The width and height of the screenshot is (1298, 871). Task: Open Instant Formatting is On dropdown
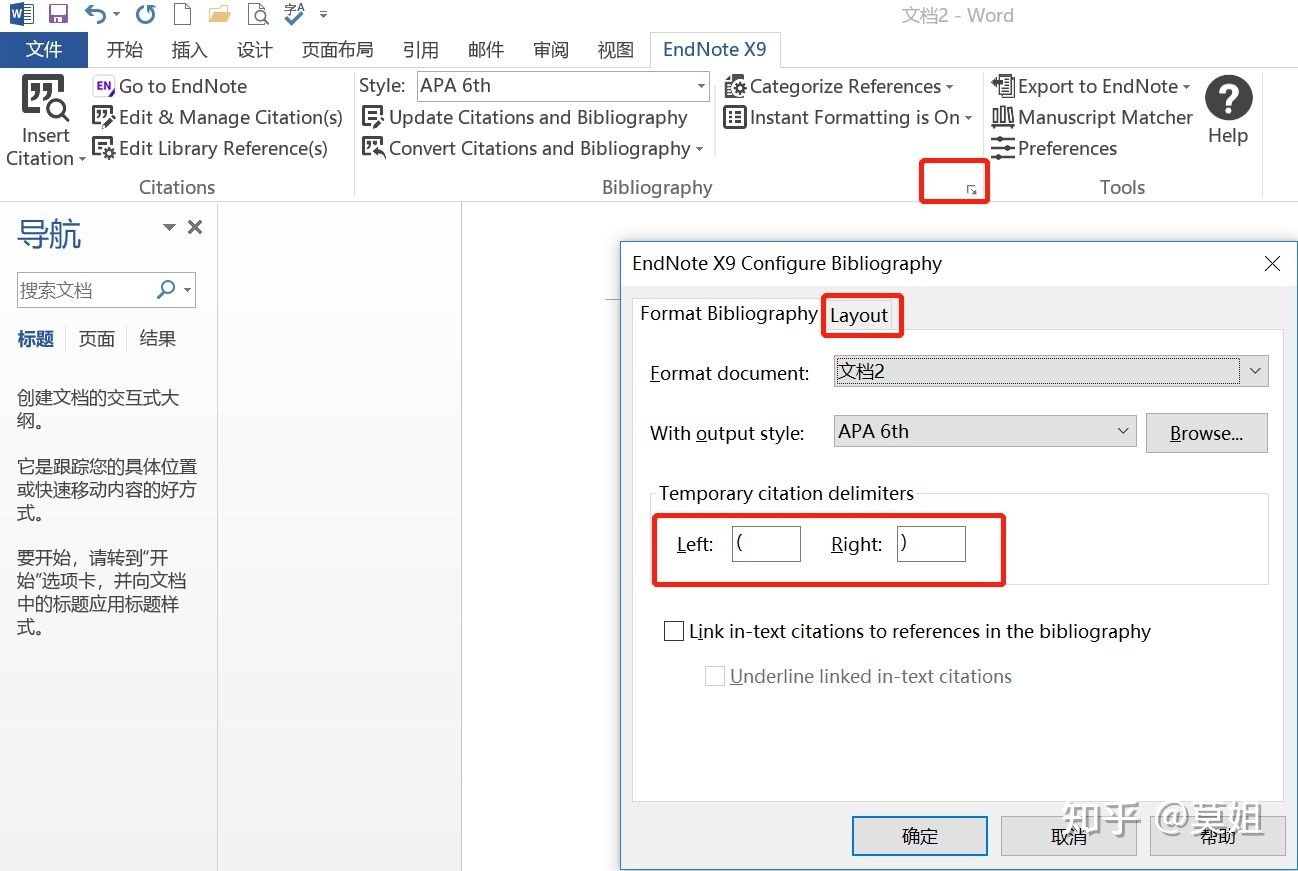[x=848, y=118]
